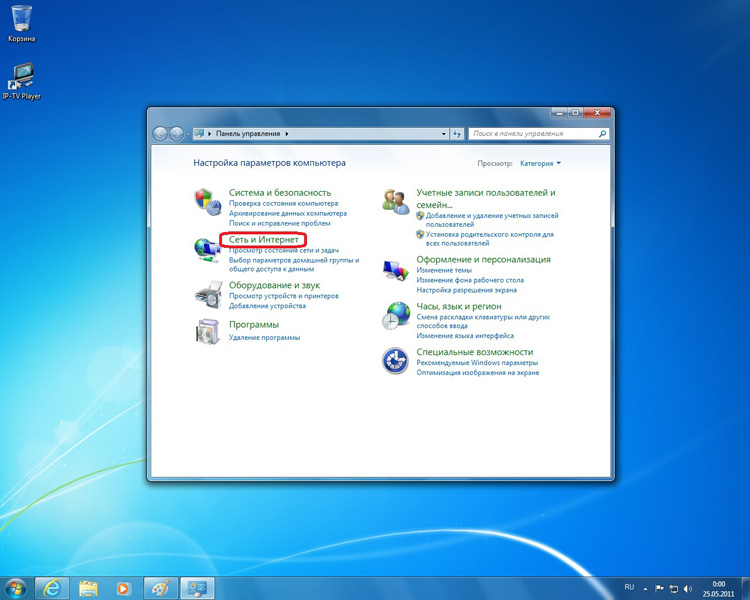Open Оборудование и звук category
Viewport: 750px width, 600px height.
click(x=274, y=285)
